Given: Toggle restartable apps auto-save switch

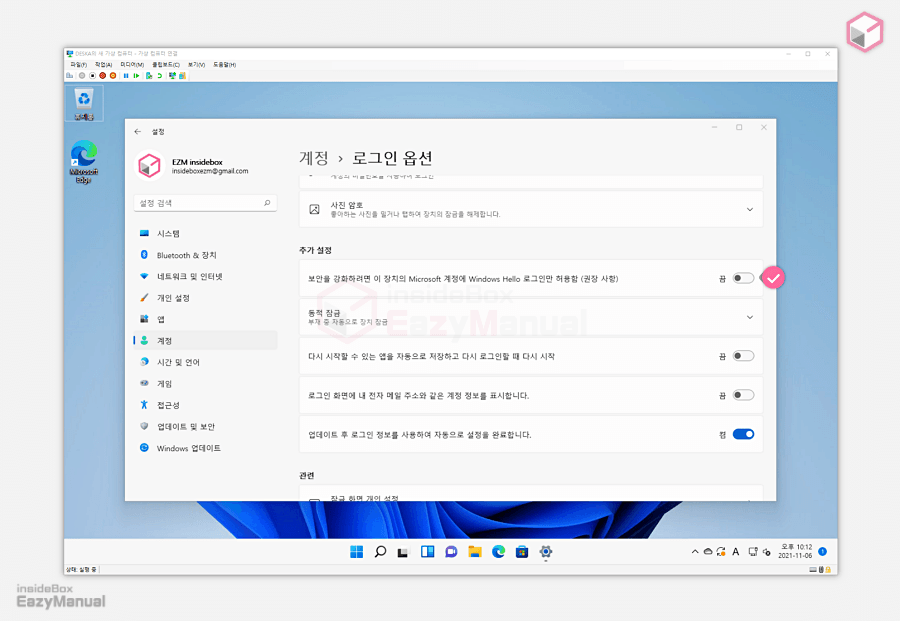Looking at the screenshot, I should coord(743,356).
